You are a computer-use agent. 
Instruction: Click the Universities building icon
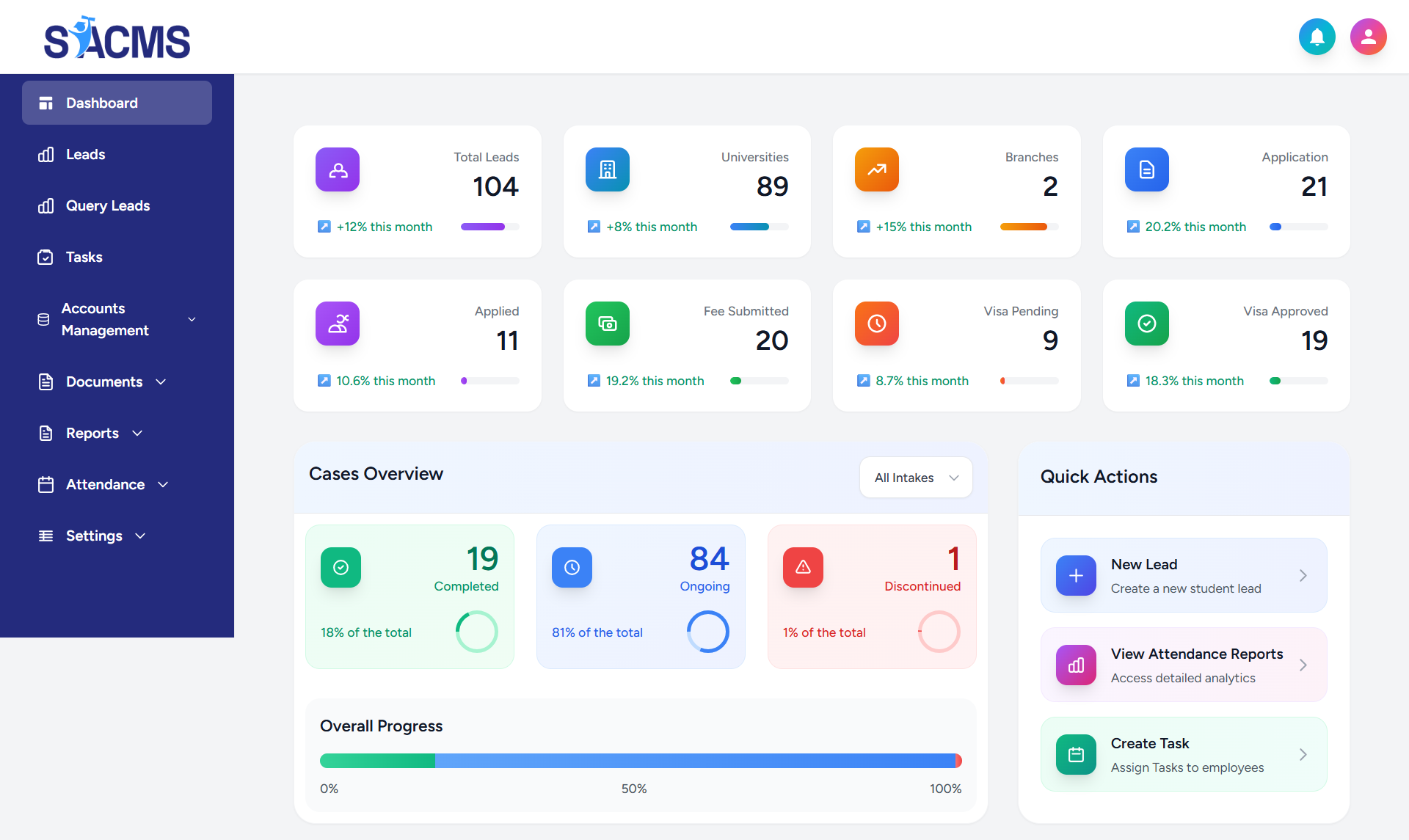pos(607,169)
